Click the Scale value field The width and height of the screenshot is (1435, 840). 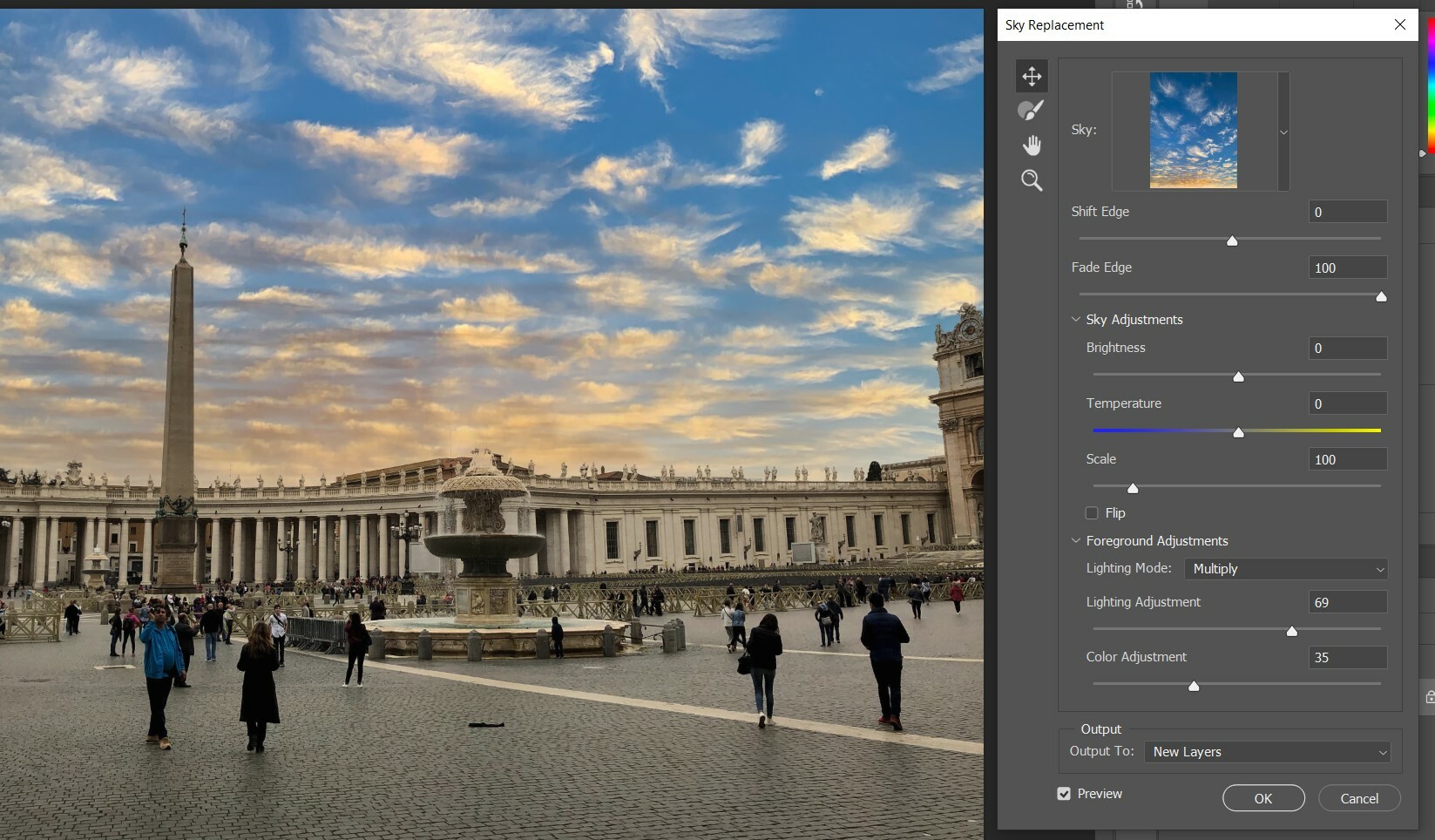point(1347,459)
